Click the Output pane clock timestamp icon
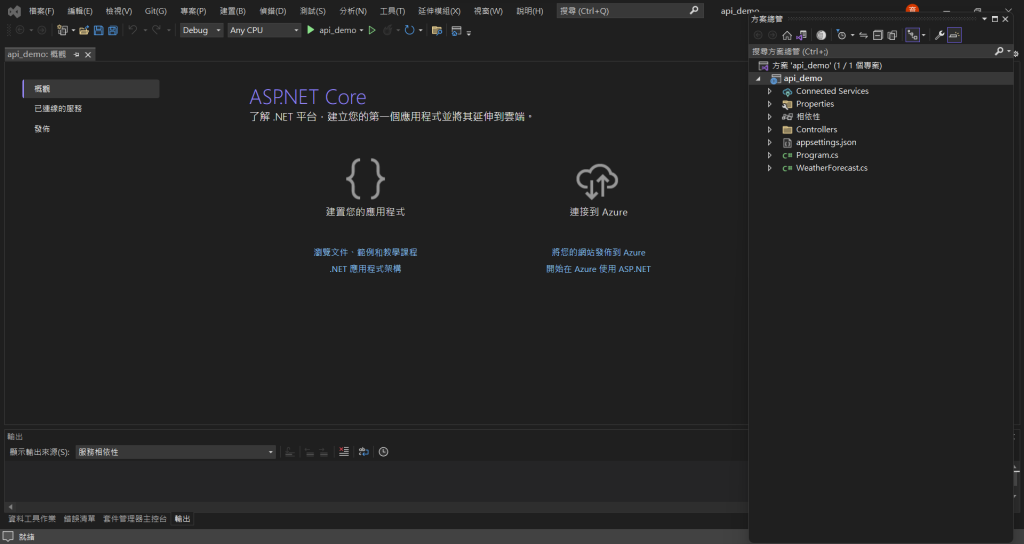Viewport: 1024px width, 544px height. [x=383, y=452]
